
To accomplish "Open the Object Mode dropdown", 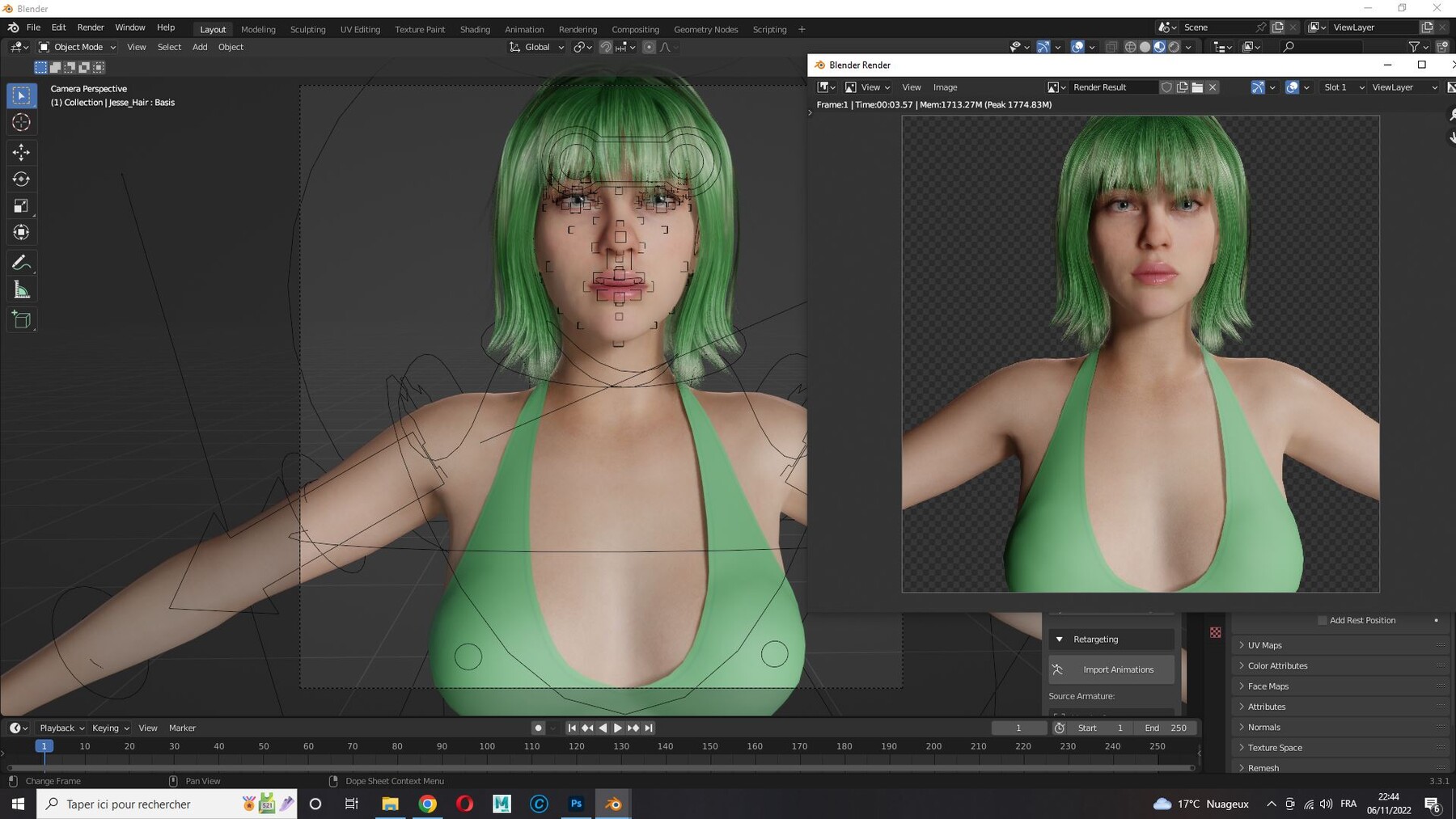I will click(x=77, y=46).
